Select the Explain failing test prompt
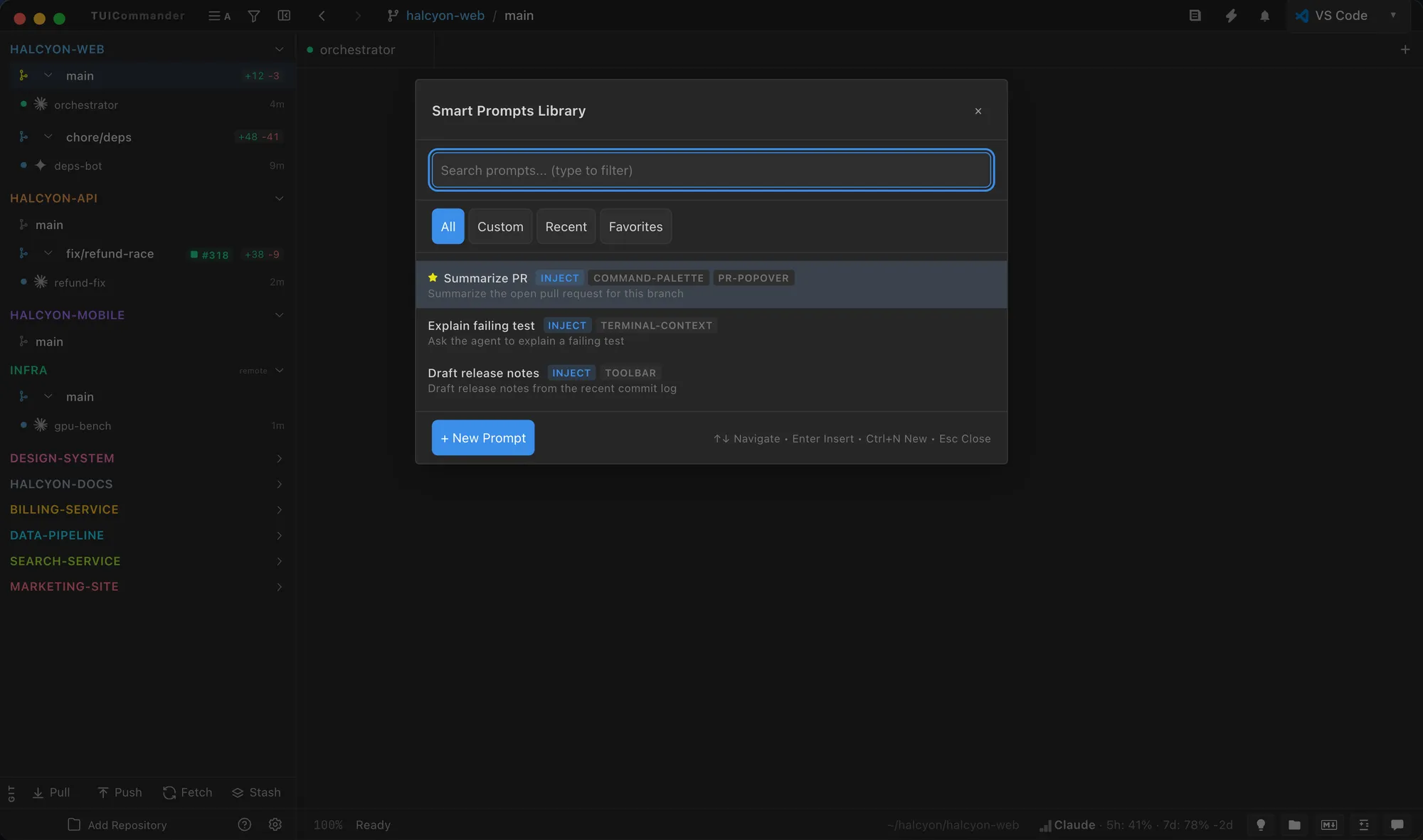 click(x=711, y=332)
